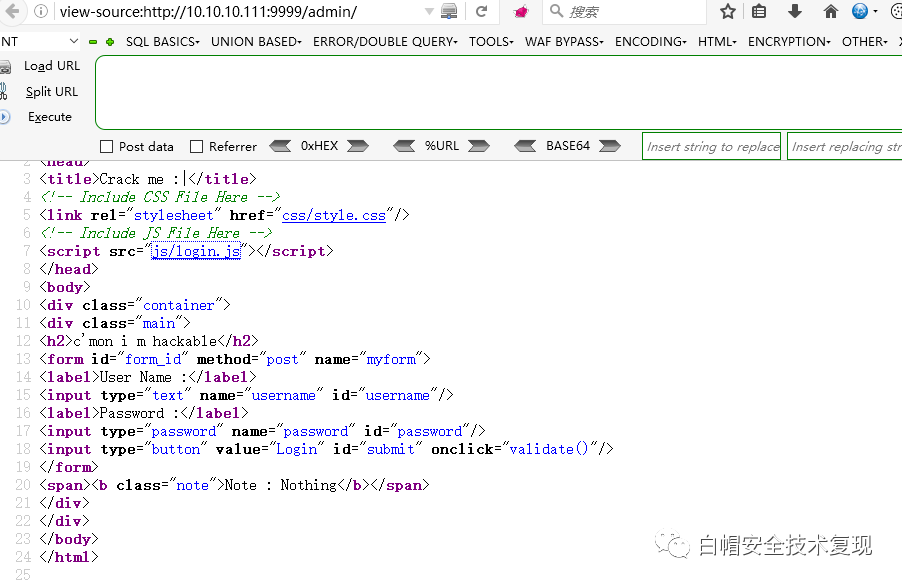Open downloads with the down arrow icon
902x585 pixels.
[795, 11]
